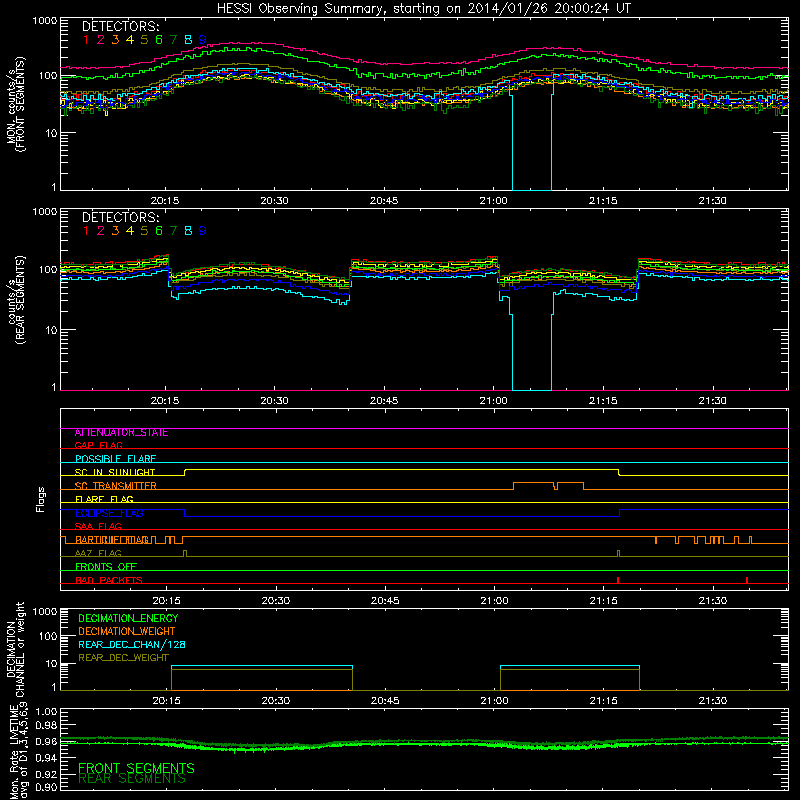This screenshot has height=800, width=800.
Task: Click the SAA_FLAG label
Action: (98, 526)
